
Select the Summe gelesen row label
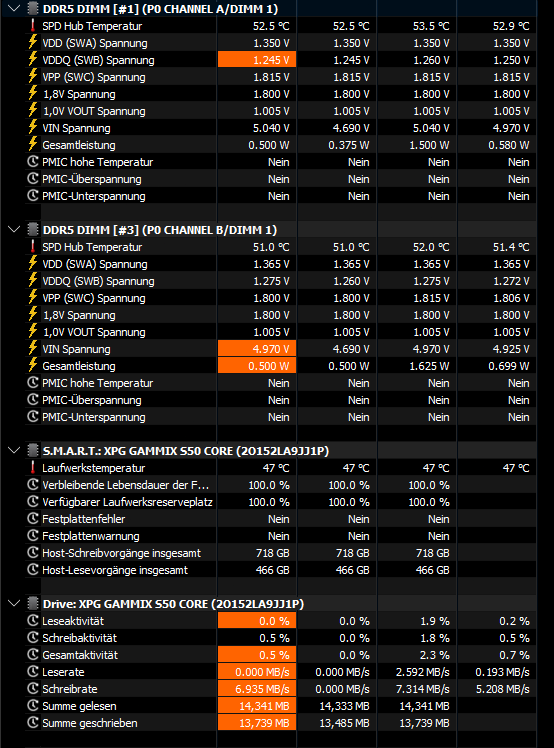[79, 706]
